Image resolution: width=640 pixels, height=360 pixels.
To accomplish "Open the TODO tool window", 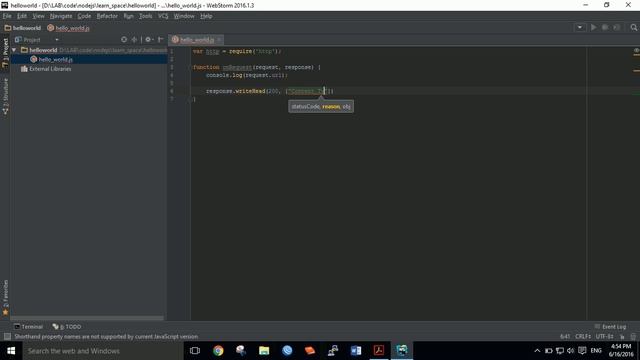I will click(x=67, y=327).
